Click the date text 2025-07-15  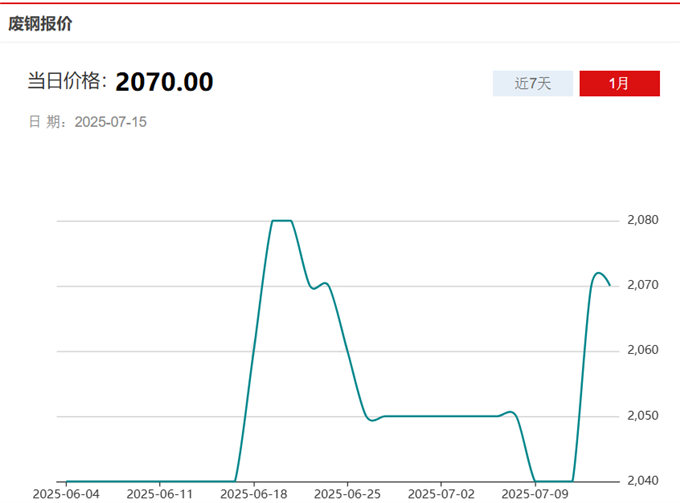(x=111, y=122)
